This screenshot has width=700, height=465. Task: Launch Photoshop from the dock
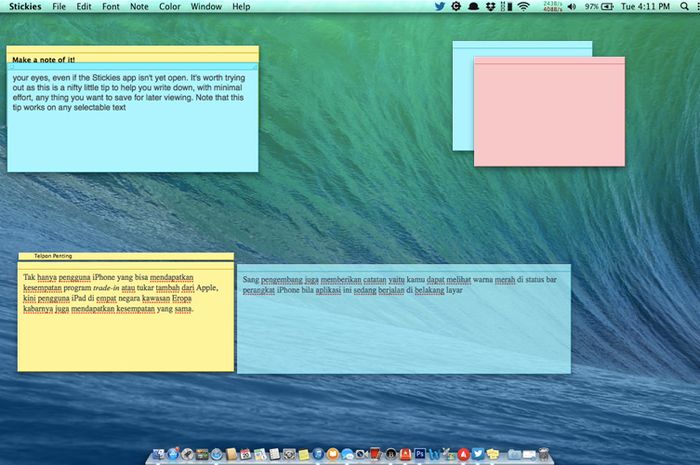(421, 454)
